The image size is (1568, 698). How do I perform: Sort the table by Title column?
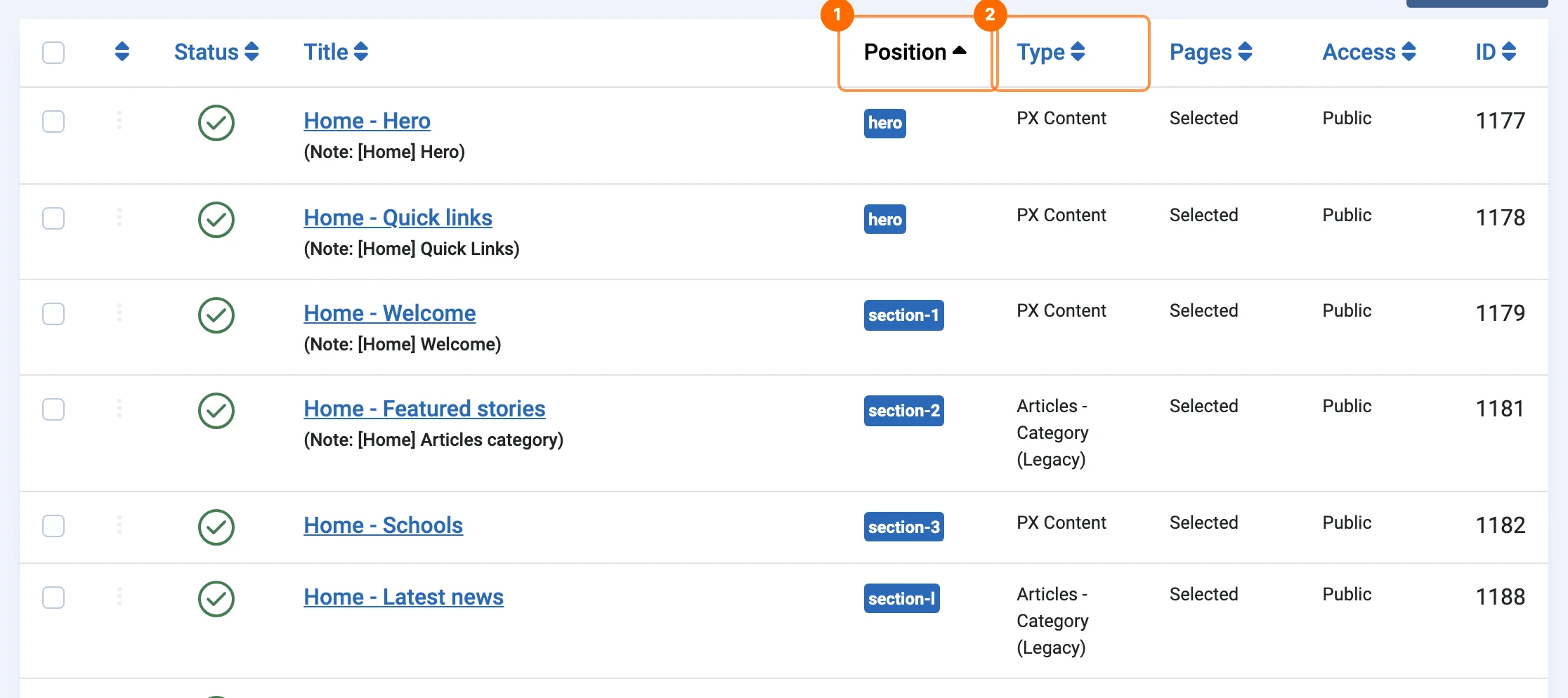(336, 52)
